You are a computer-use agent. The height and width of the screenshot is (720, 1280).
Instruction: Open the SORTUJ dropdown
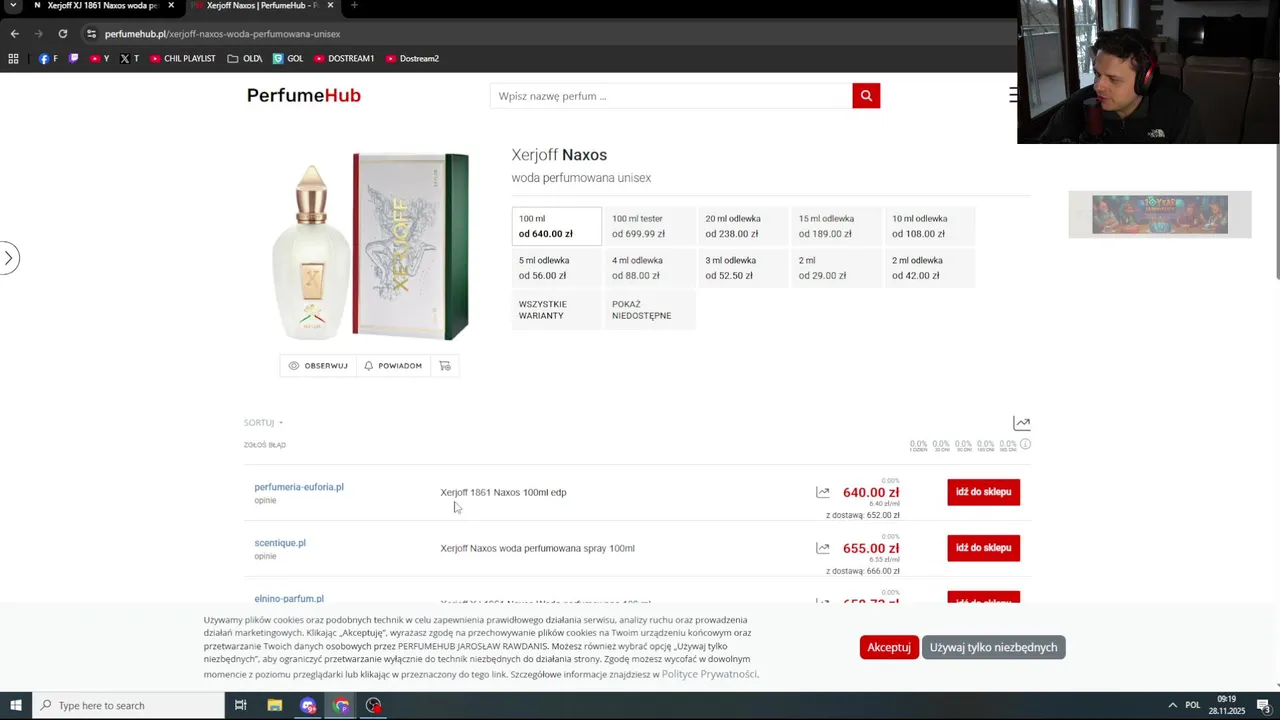[263, 423]
